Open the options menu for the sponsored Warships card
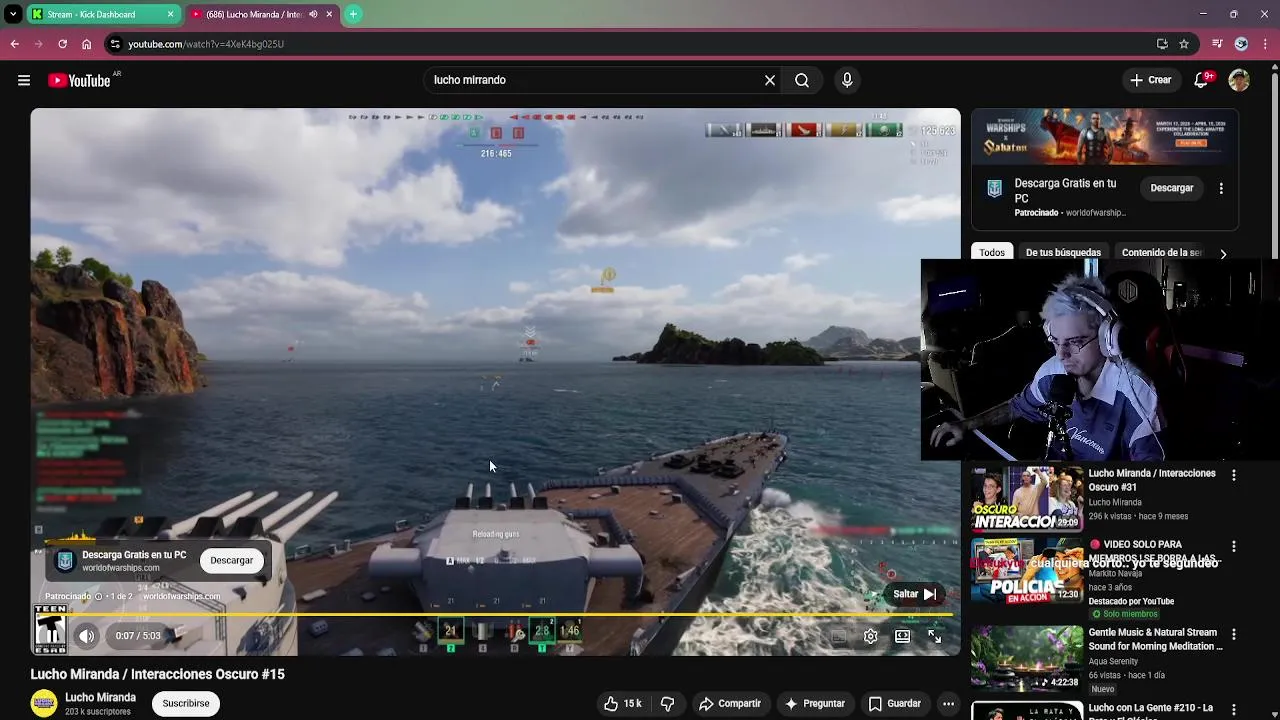 (x=1221, y=188)
